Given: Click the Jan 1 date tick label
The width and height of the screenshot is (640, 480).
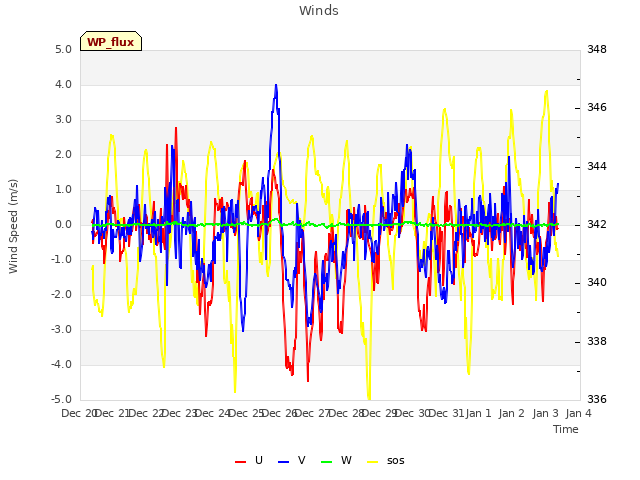Looking at the screenshot, I should tap(478, 413).
